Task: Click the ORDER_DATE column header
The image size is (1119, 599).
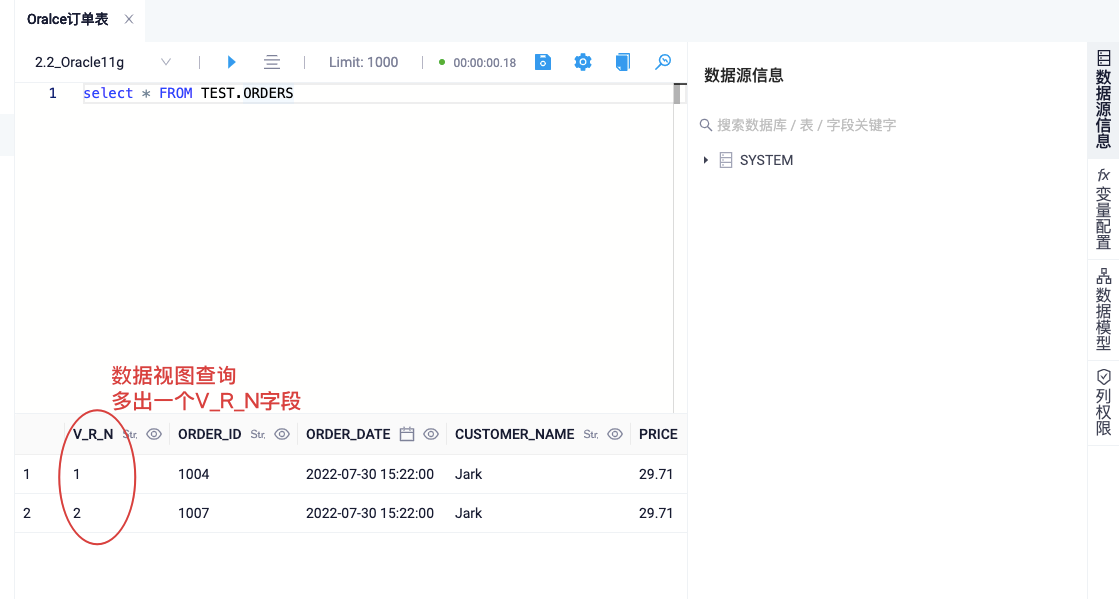Action: [348, 434]
